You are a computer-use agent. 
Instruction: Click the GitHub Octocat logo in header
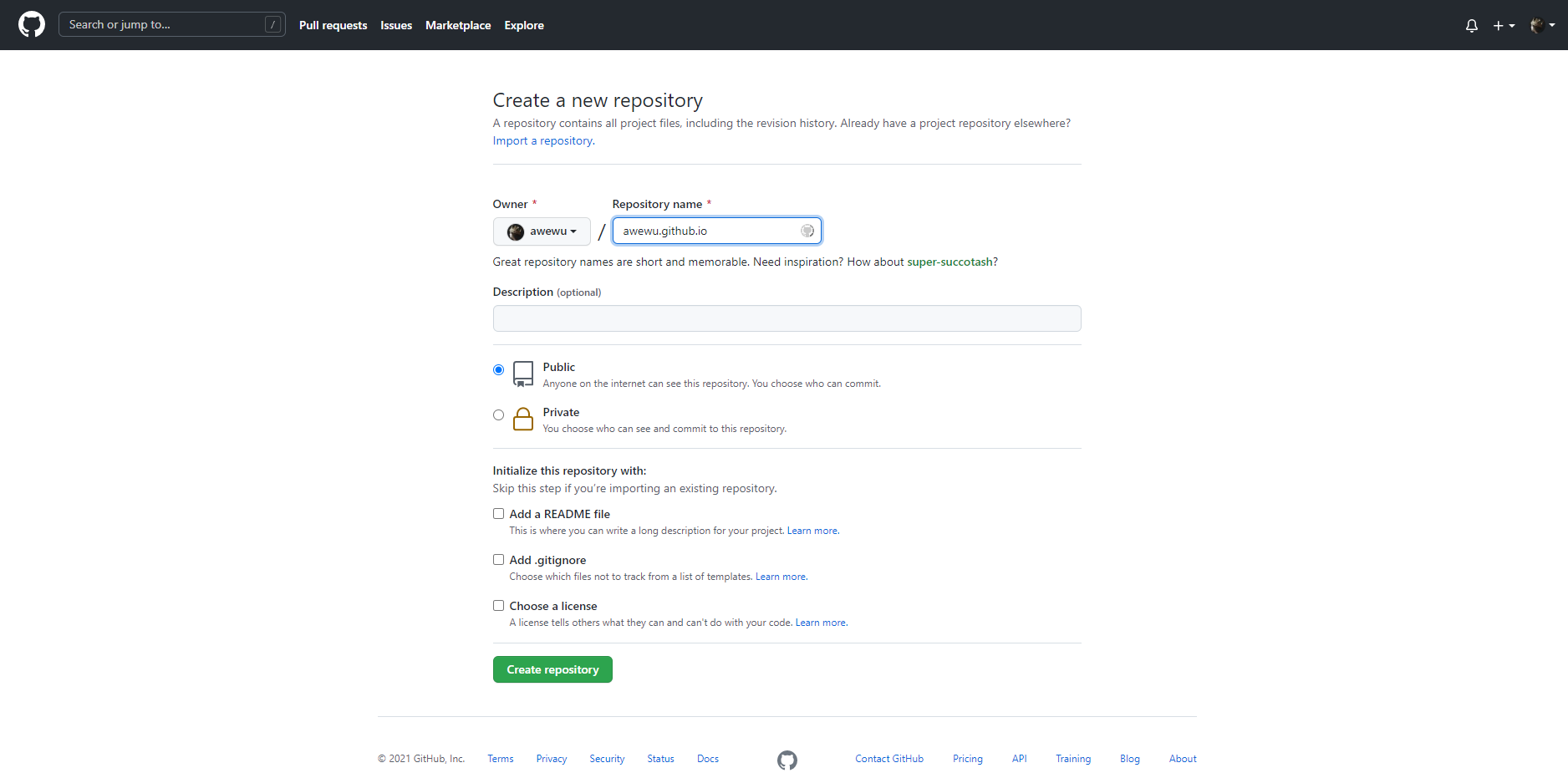tap(32, 24)
